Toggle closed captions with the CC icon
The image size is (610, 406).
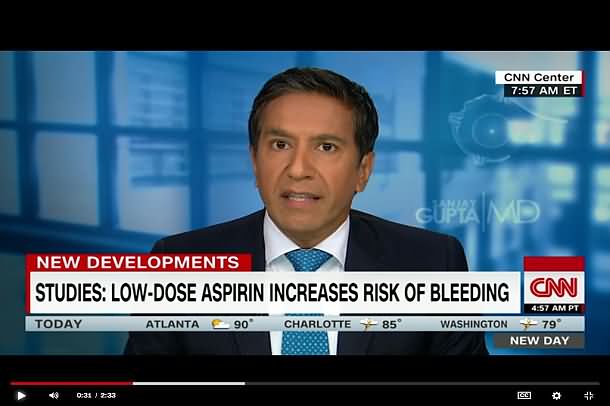pyautogui.click(x=524, y=396)
